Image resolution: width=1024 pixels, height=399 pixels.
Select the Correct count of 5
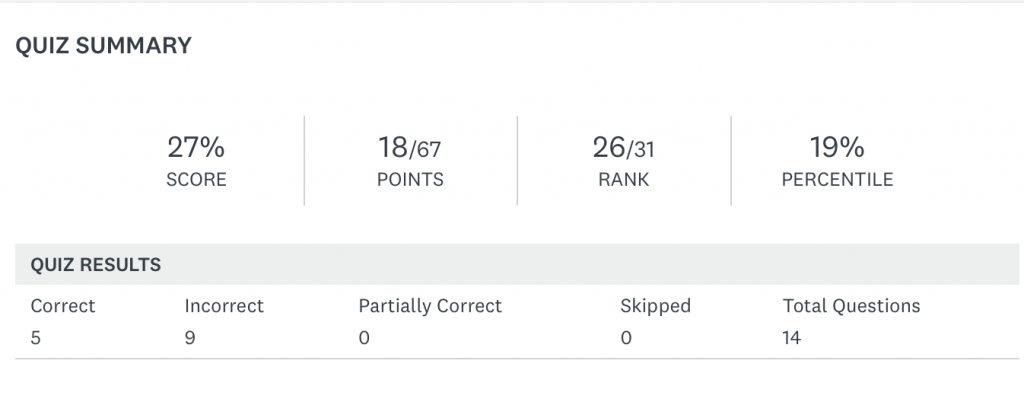point(35,338)
